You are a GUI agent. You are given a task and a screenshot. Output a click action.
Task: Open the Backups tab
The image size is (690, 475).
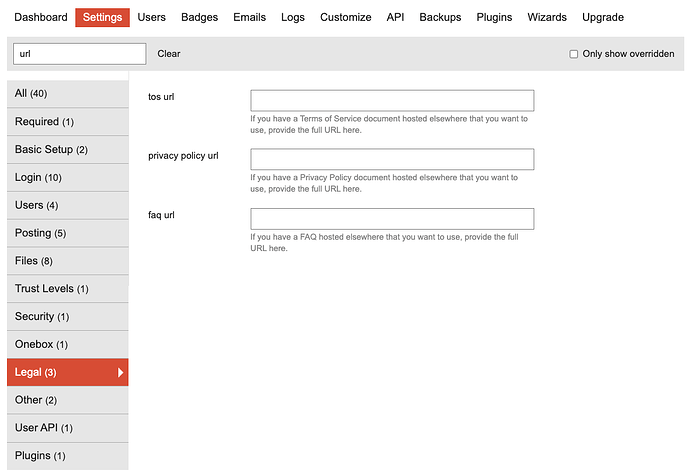pos(440,17)
